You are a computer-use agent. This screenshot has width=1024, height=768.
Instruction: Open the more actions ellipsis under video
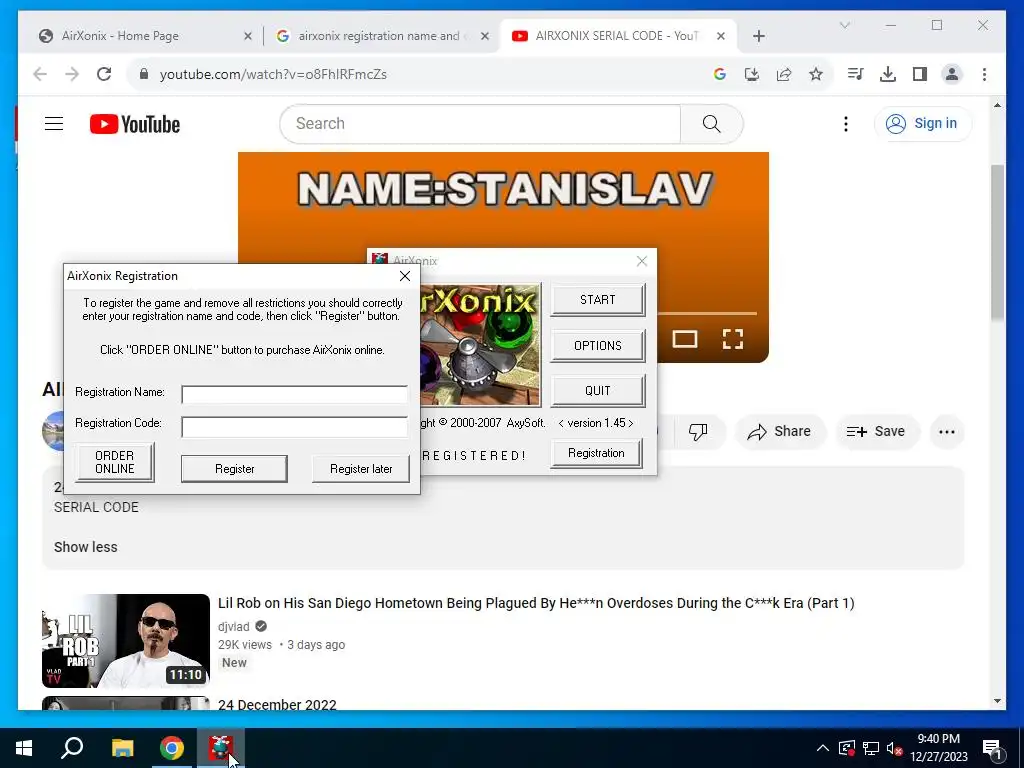coord(947,432)
